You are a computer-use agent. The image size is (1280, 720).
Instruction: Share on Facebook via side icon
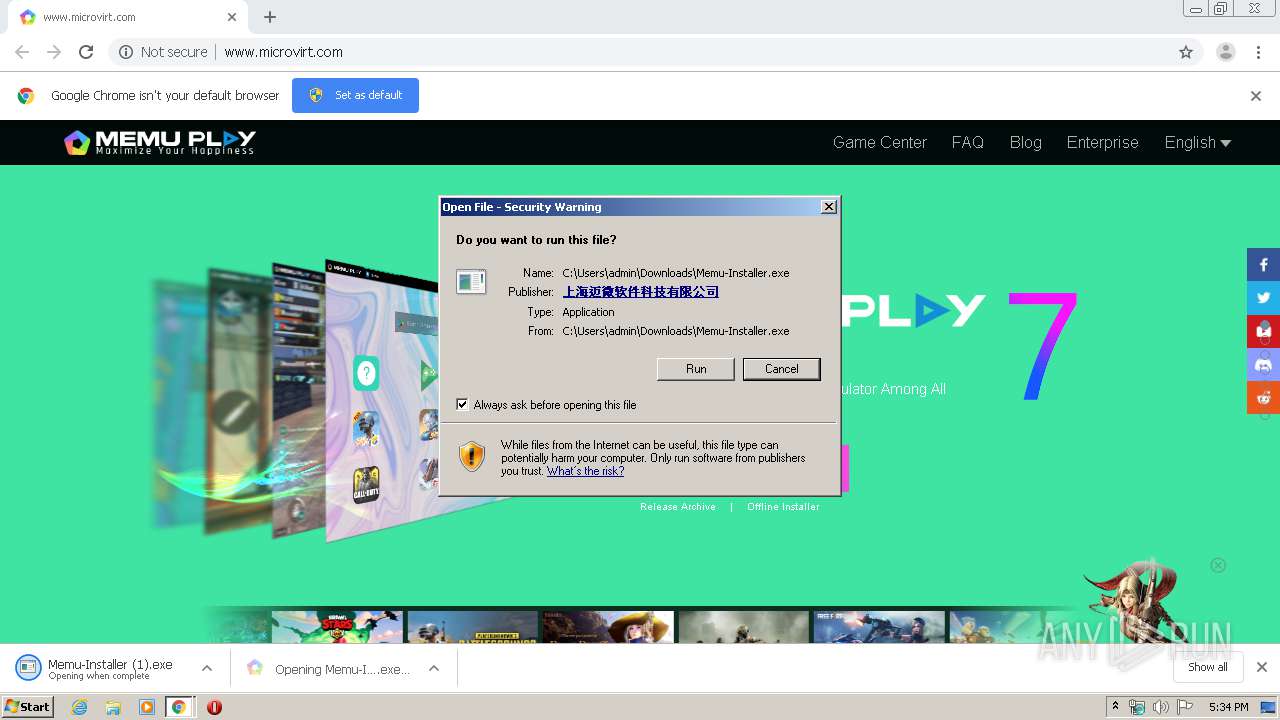(x=1263, y=265)
